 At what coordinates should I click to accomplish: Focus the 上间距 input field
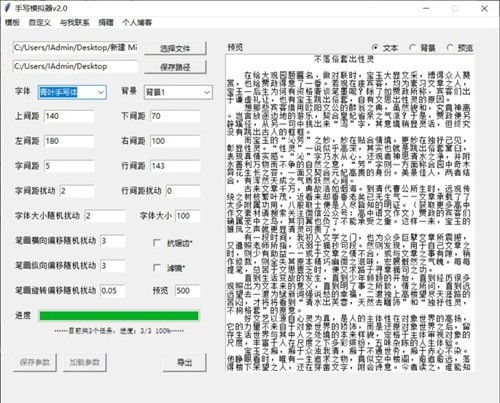69,116
